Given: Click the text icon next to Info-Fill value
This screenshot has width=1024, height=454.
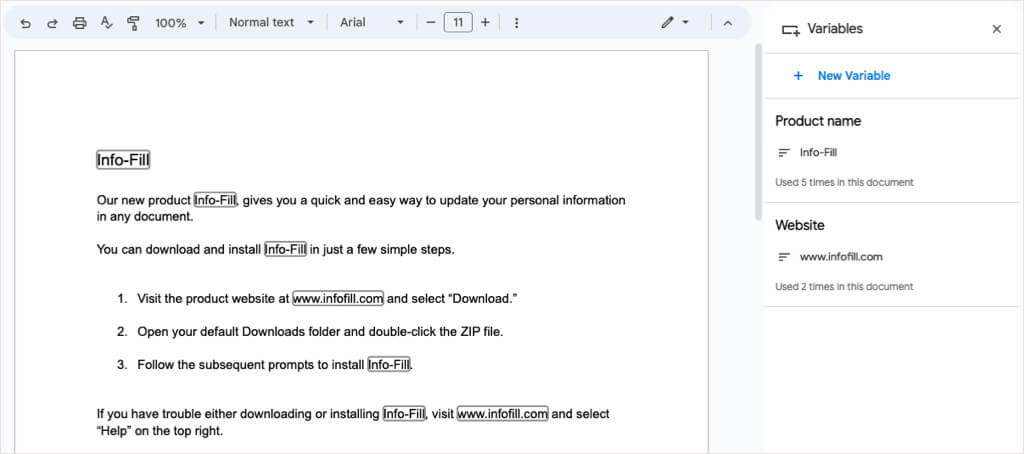Looking at the screenshot, I should (x=784, y=153).
